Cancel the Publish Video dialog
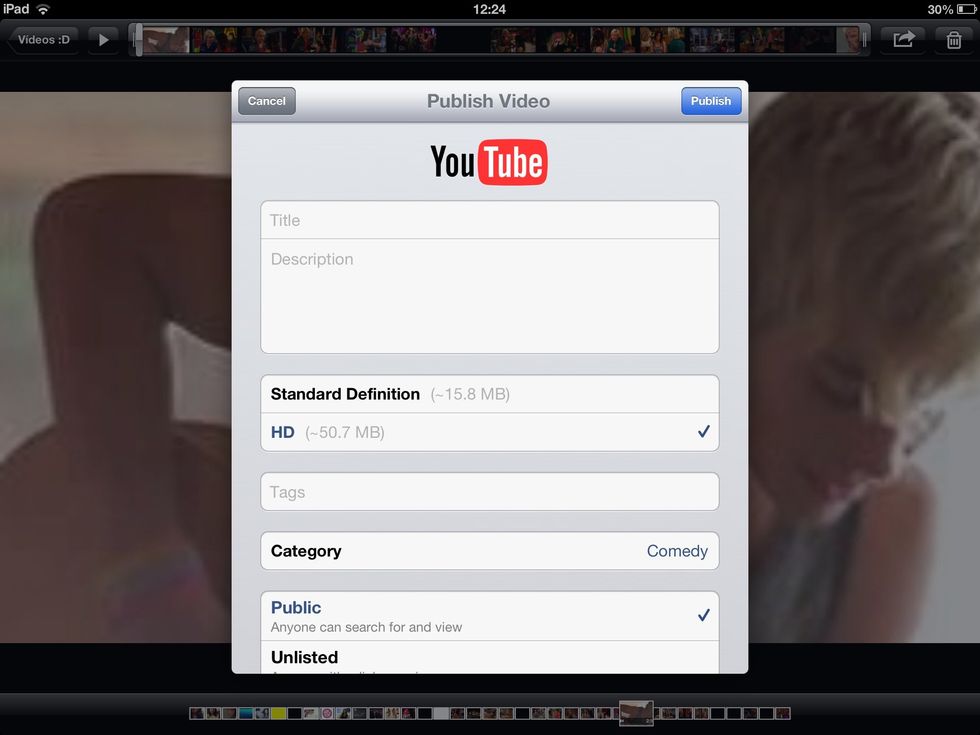Image resolution: width=980 pixels, height=735 pixels. coord(267,101)
